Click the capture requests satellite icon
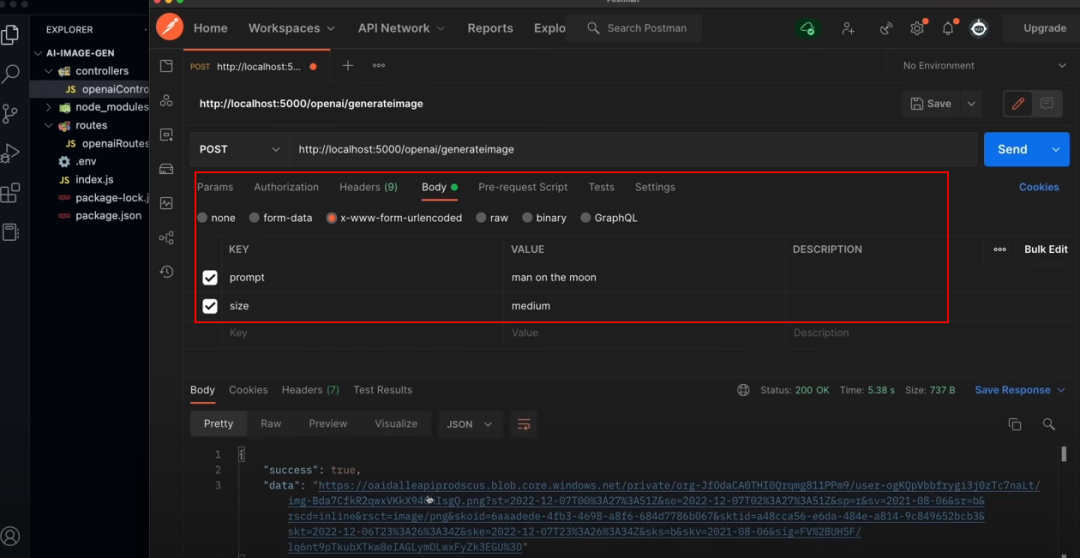Screen dimensions: 1080x558 coord(886,28)
